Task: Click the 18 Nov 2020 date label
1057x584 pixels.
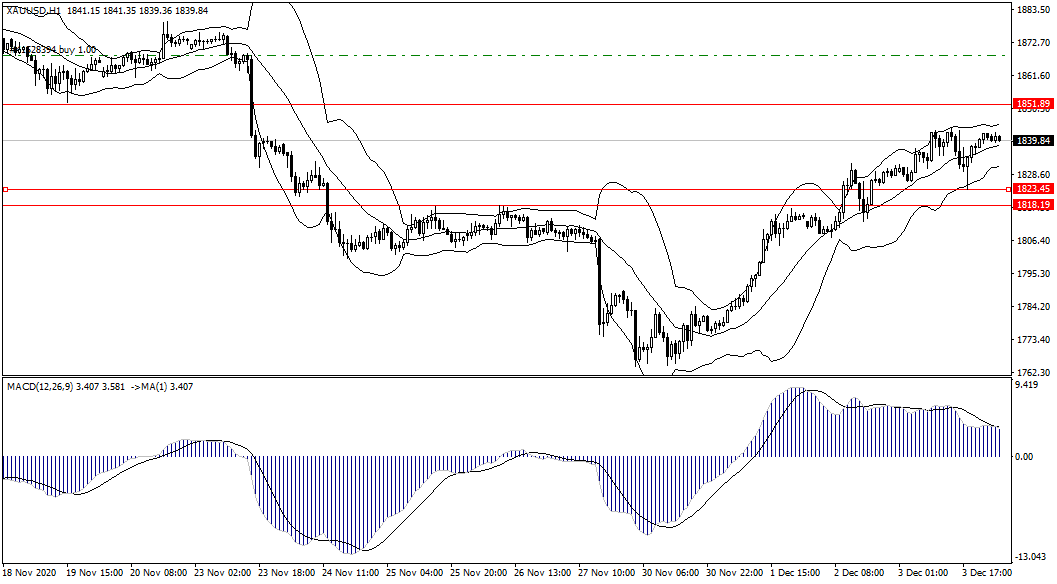Action: [x=30, y=574]
